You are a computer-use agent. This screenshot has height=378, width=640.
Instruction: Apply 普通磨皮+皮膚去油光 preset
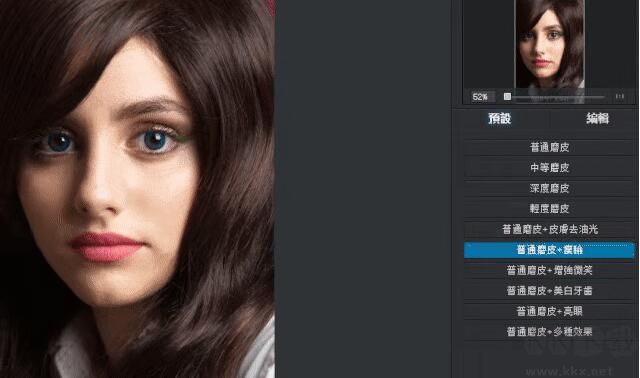pos(549,229)
